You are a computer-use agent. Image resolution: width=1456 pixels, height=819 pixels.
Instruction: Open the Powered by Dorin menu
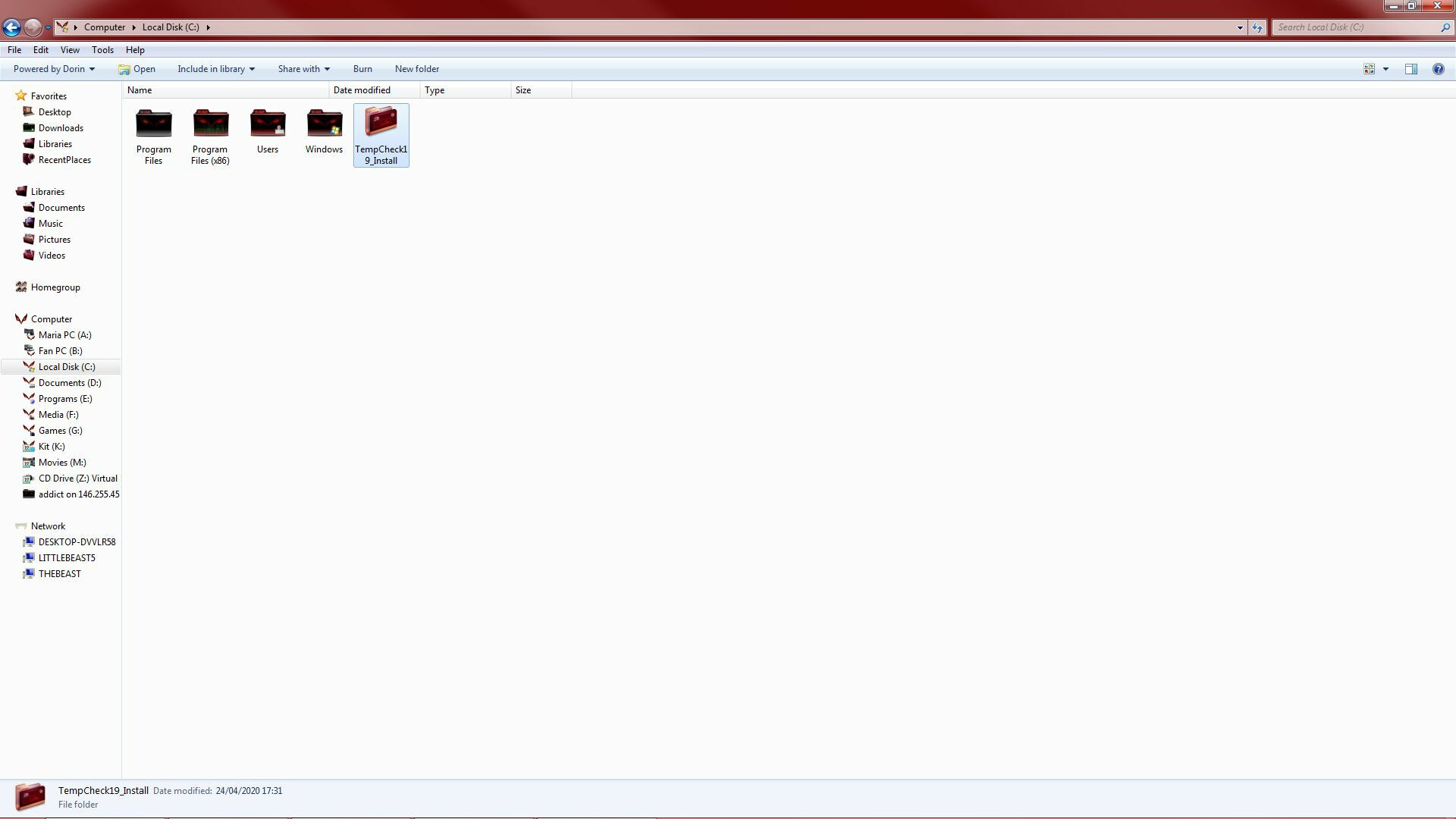(x=53, y=69)
